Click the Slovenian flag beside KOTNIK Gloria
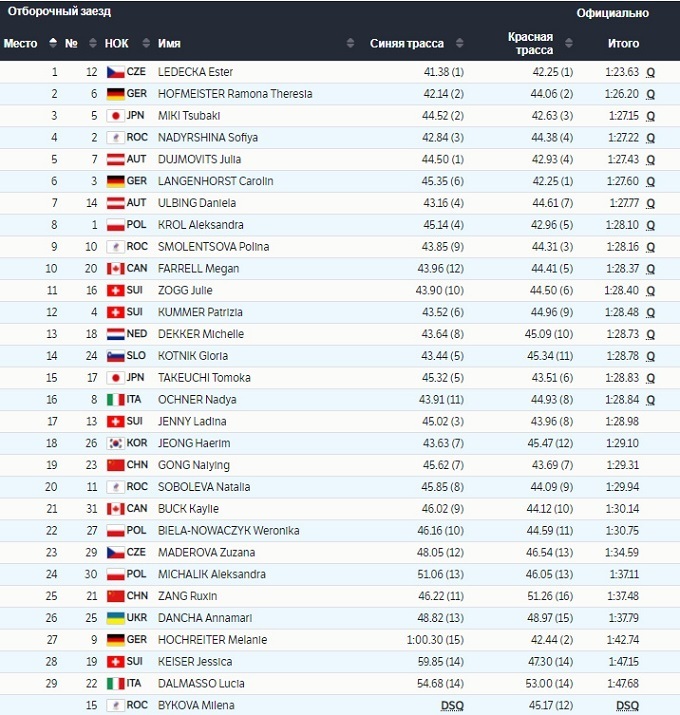Screen dimensions: 680x715 point(115,356)
